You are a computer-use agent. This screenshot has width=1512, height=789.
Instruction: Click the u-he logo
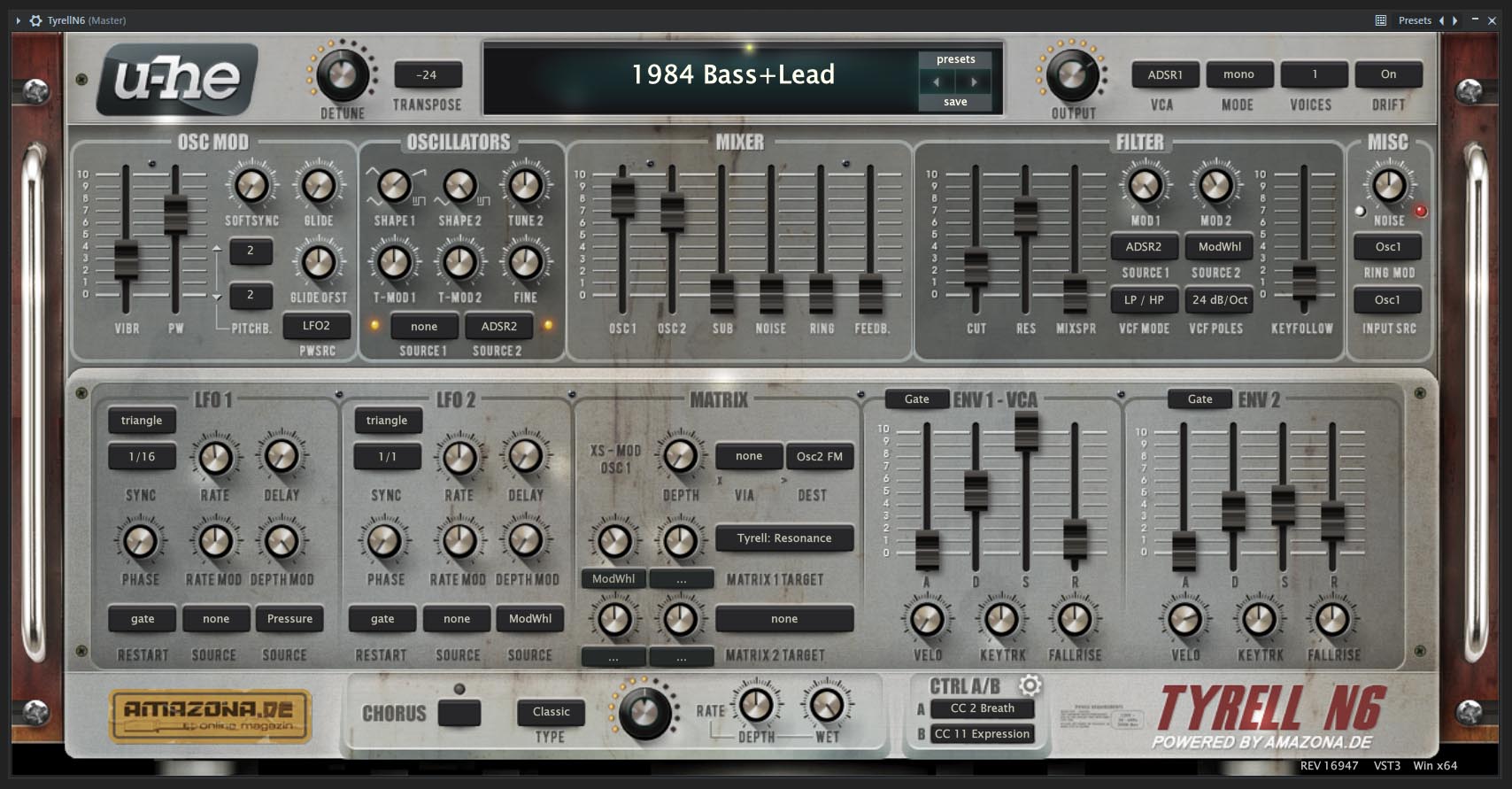(x=177, y=79)
